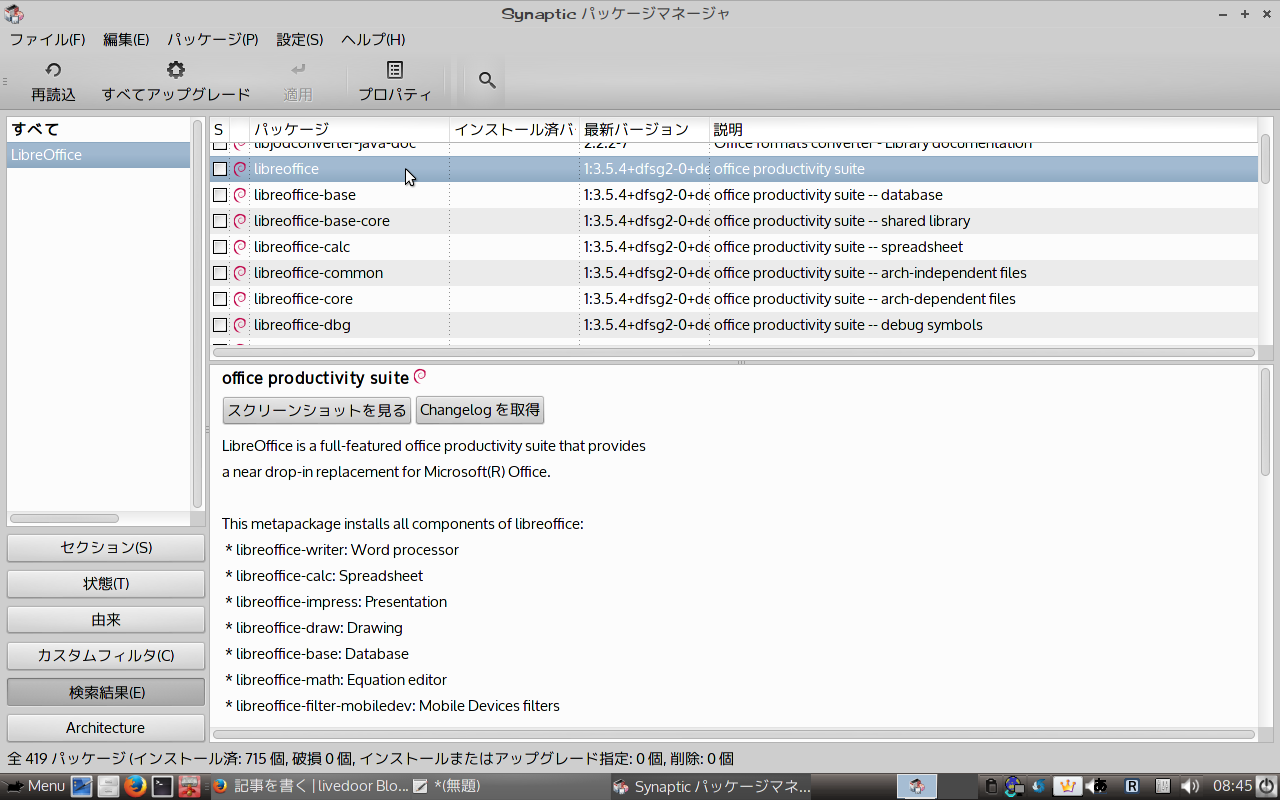
Task: Sort by 説明 column header
Action: click(x=984, y=130)
